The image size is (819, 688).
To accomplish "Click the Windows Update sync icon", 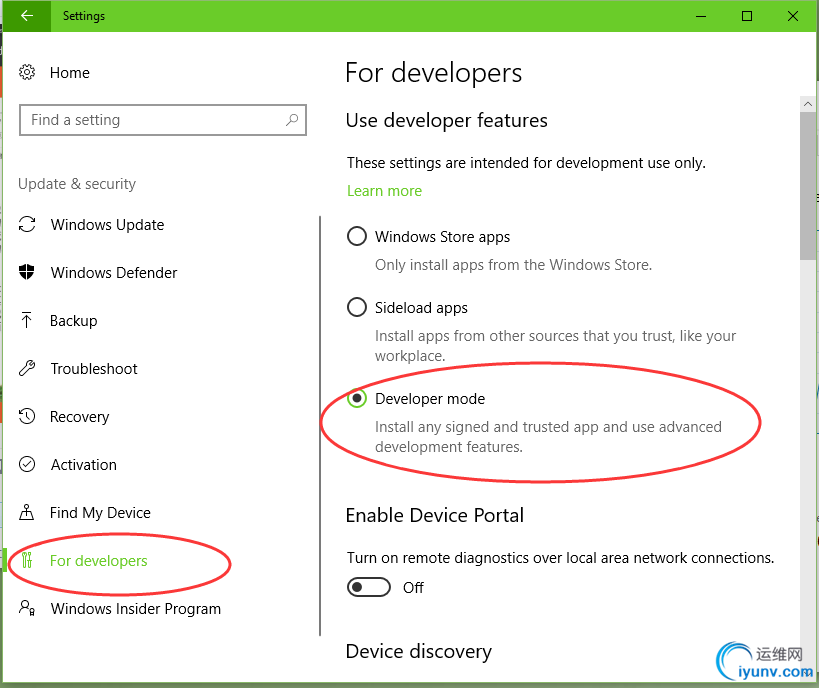I will coord(27,224).
